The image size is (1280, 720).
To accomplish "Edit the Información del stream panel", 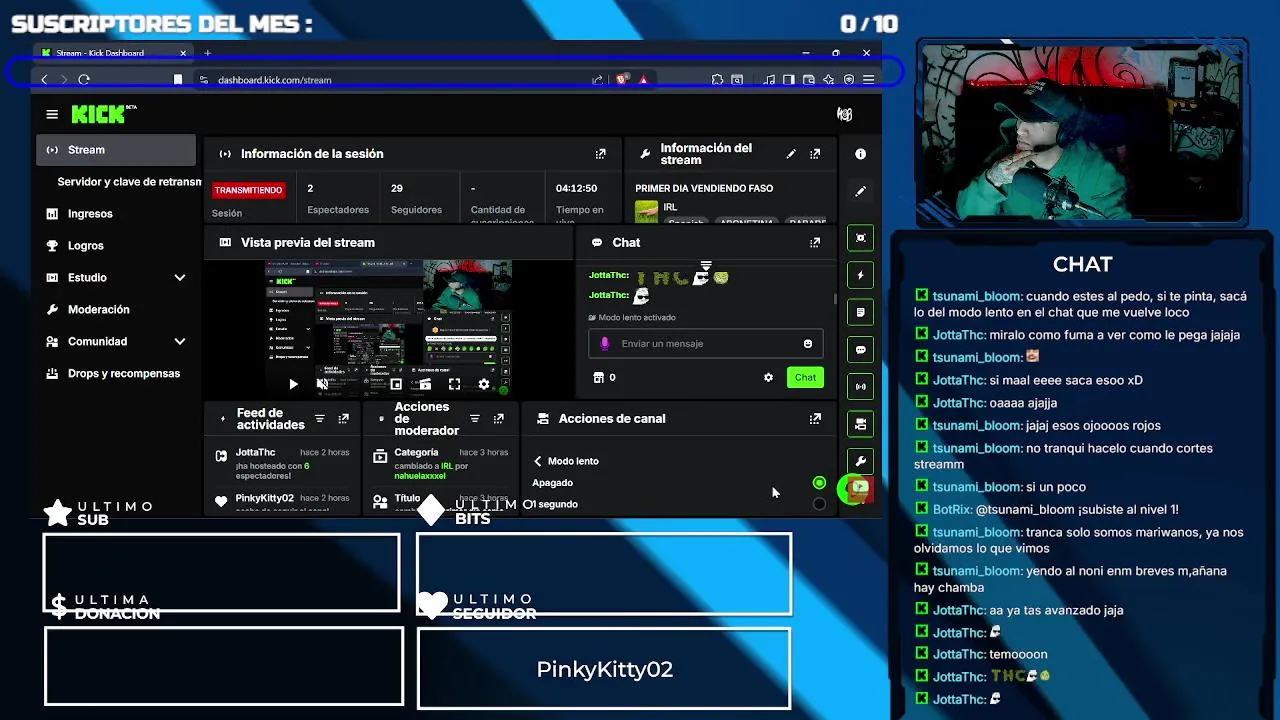I will click(791, 154).
